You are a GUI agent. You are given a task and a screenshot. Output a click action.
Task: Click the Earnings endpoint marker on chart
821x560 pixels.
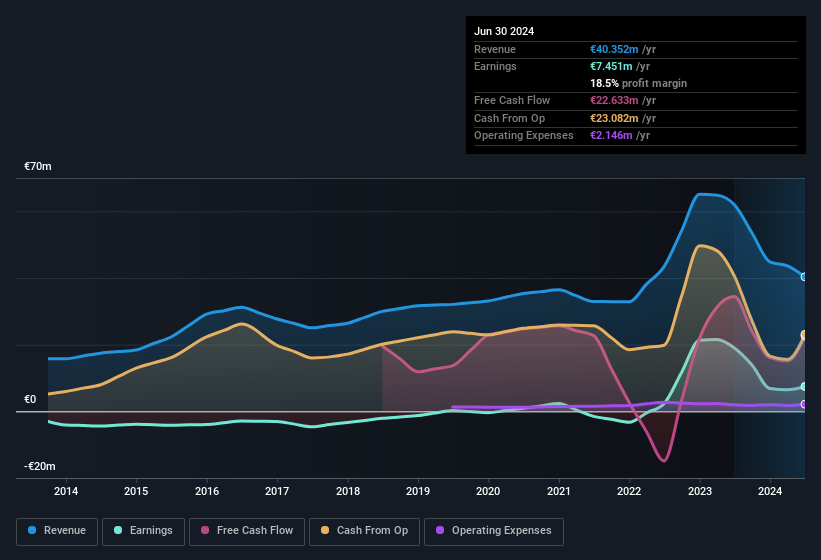[x=804, y=387]
